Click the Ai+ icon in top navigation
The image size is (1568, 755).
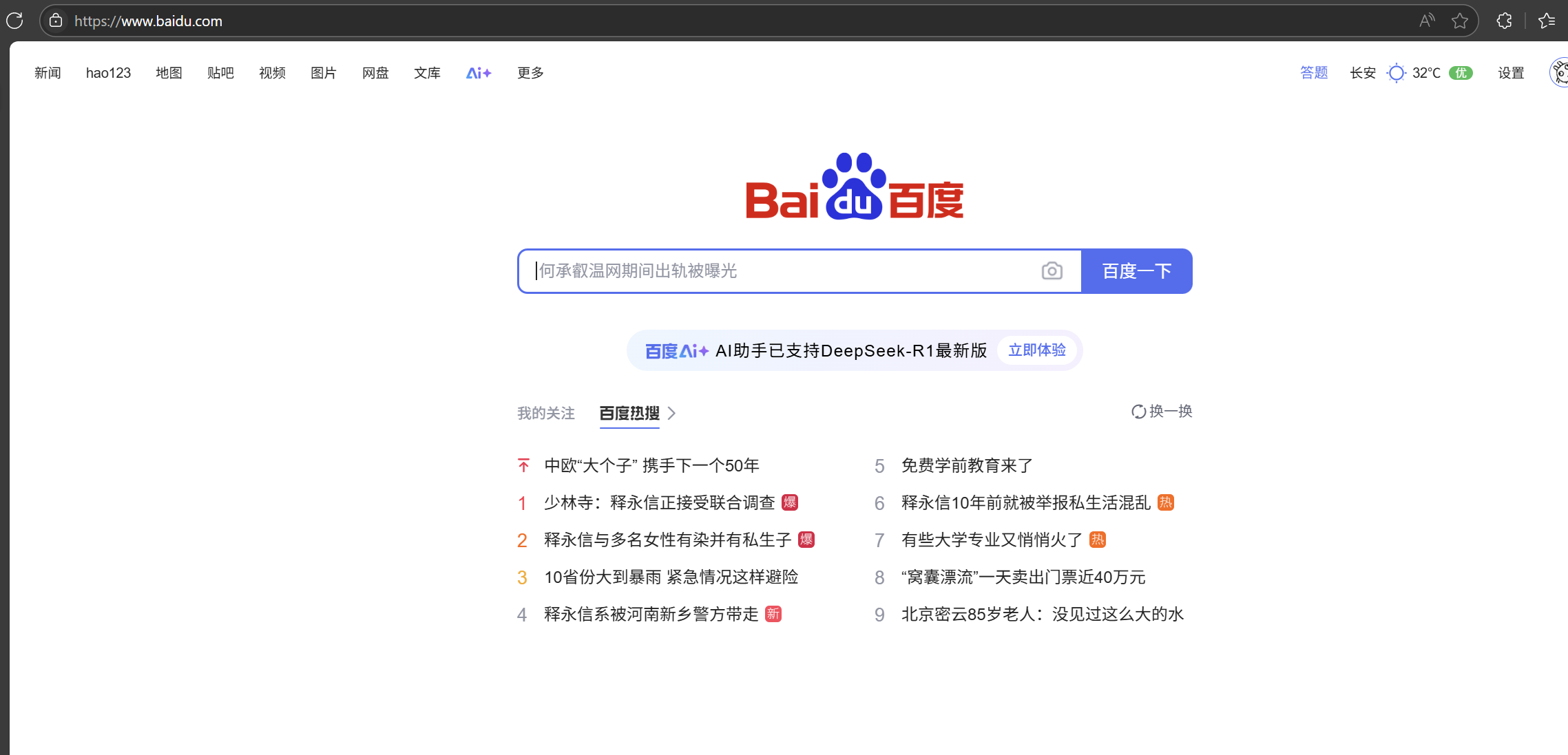pos(479,73)
